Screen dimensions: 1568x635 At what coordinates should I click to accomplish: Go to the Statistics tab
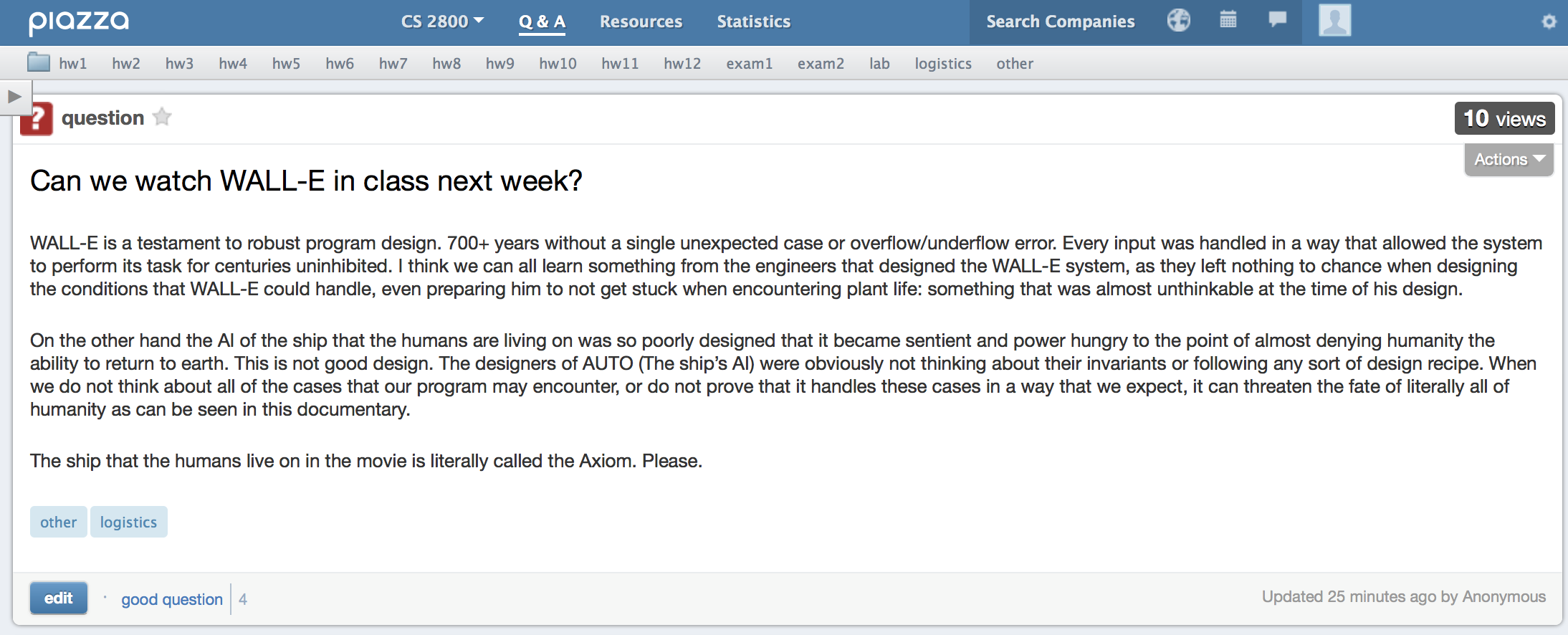(x=753, y=22)
